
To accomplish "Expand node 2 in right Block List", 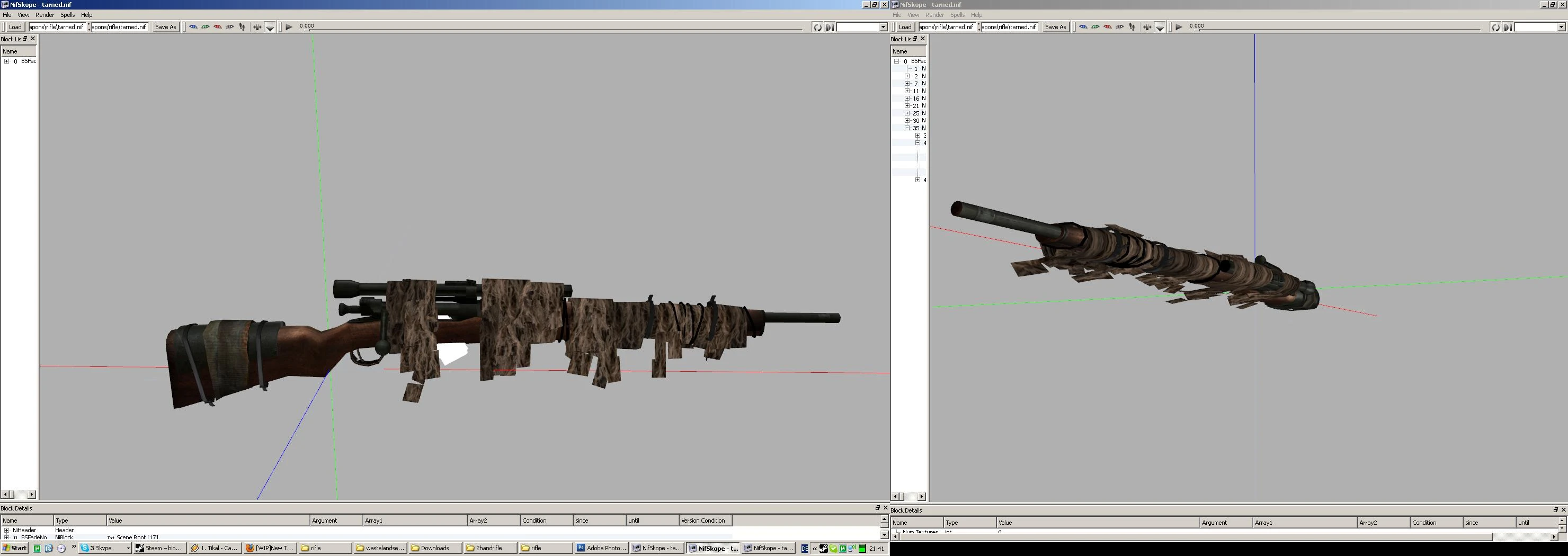I will pyautogui.click(x=907, y=76).
